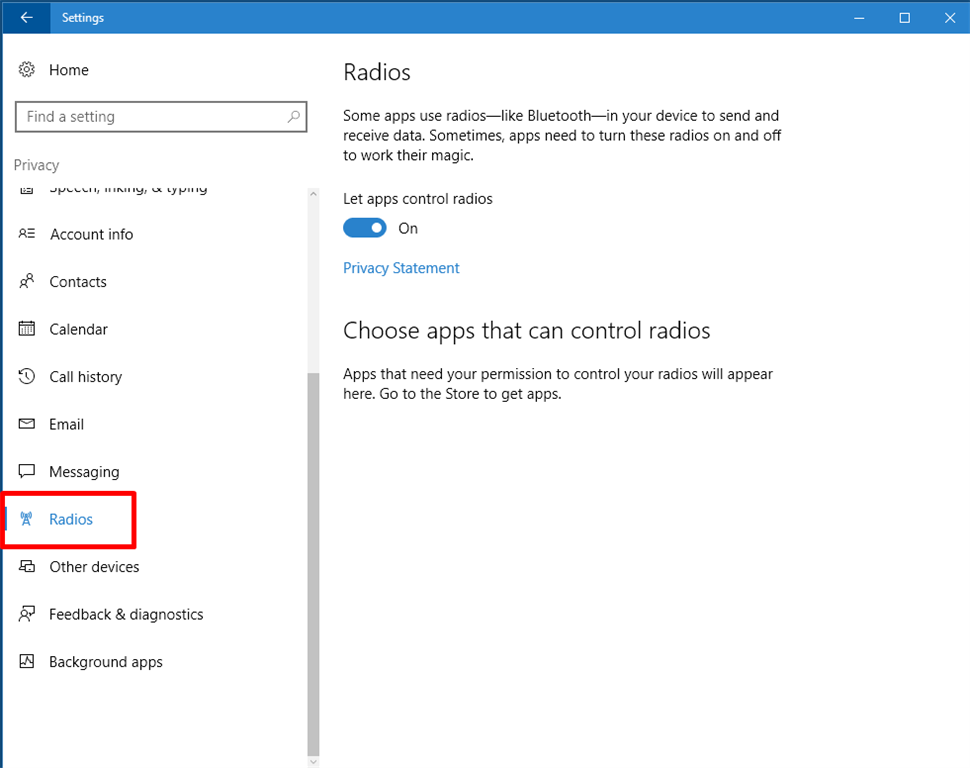Maximize the Settings window
This screenshot has height=768, width=970.
pos(904,17)
